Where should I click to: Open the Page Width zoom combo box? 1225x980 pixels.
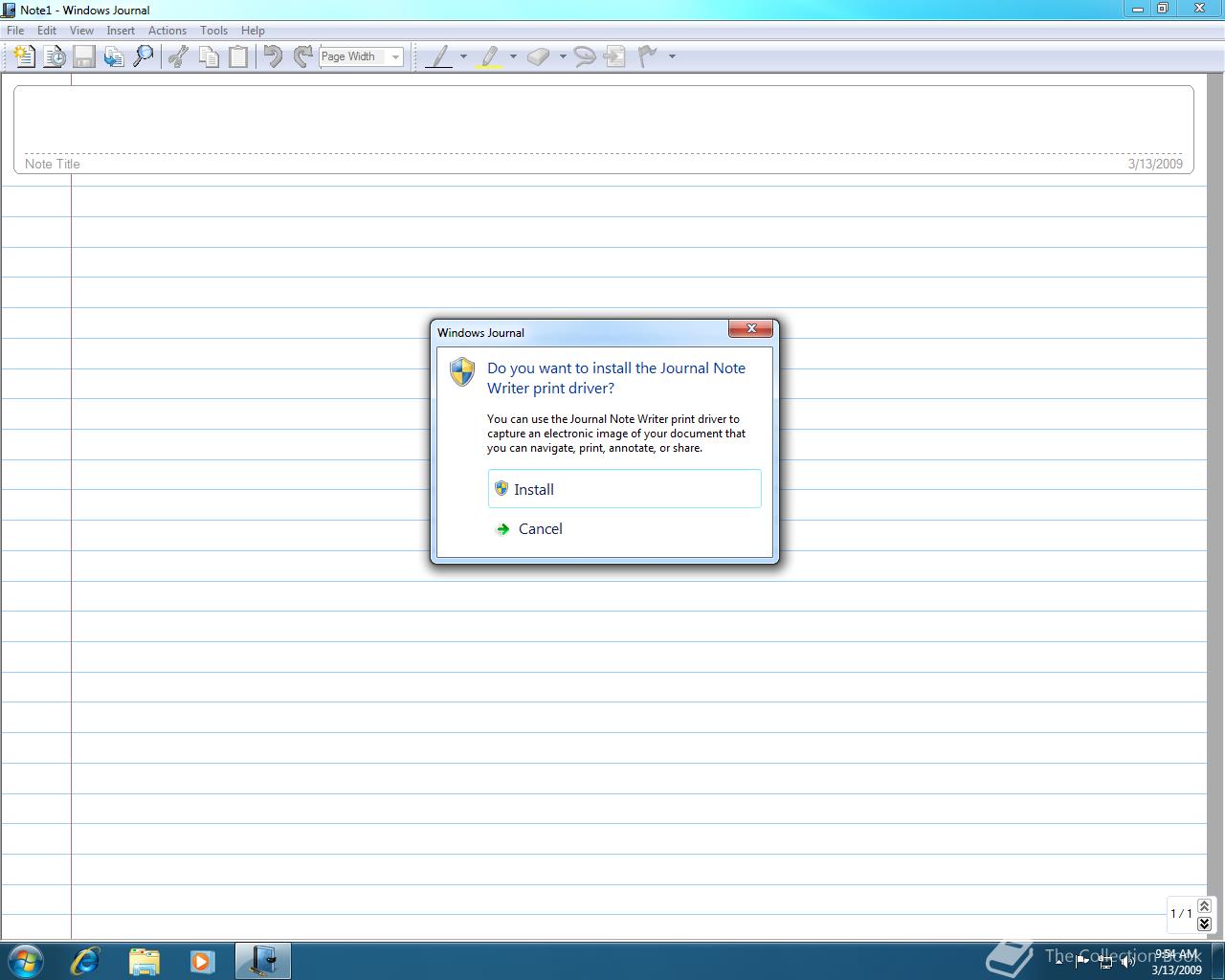(x=361, y=56)
